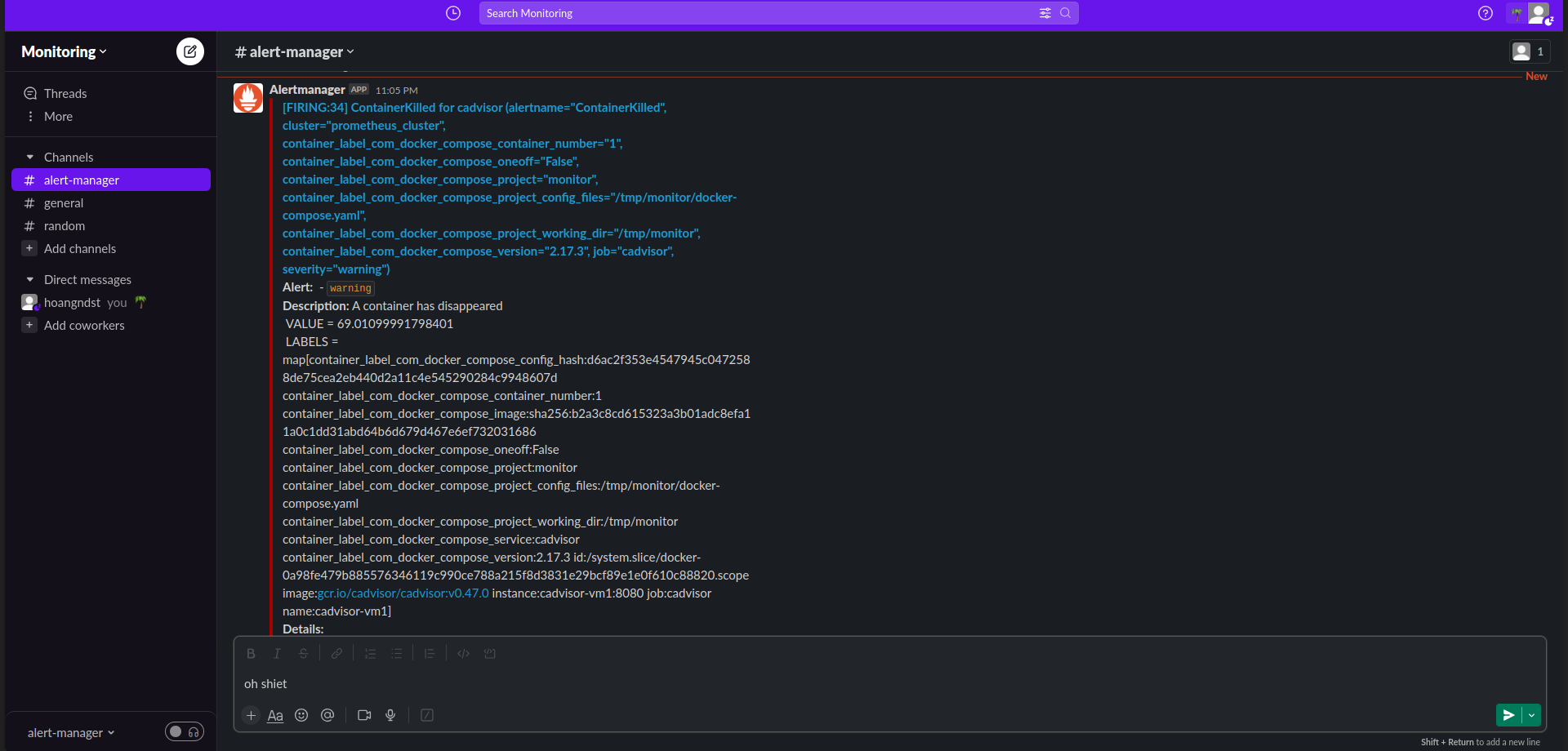Start a bulleted list
The width and height of the screenshot is (1568, 751).
click(x=396, y=654)
